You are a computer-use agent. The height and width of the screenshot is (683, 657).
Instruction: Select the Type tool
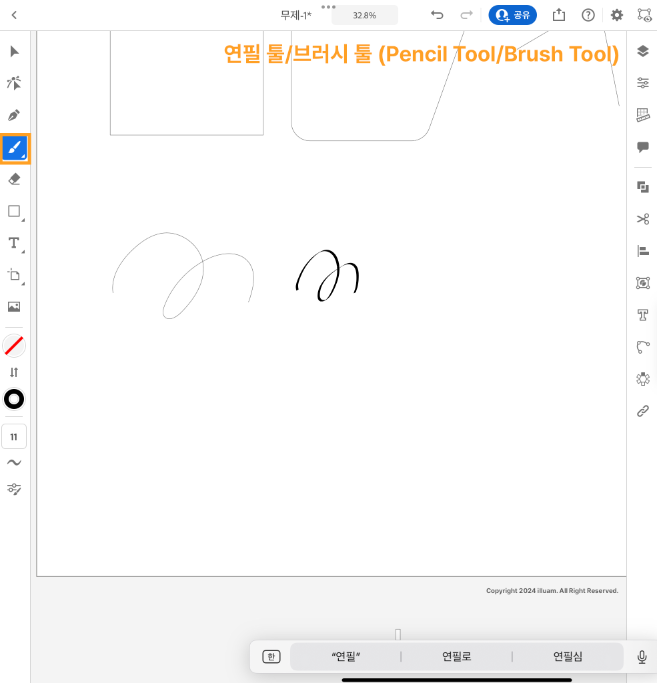14,243
